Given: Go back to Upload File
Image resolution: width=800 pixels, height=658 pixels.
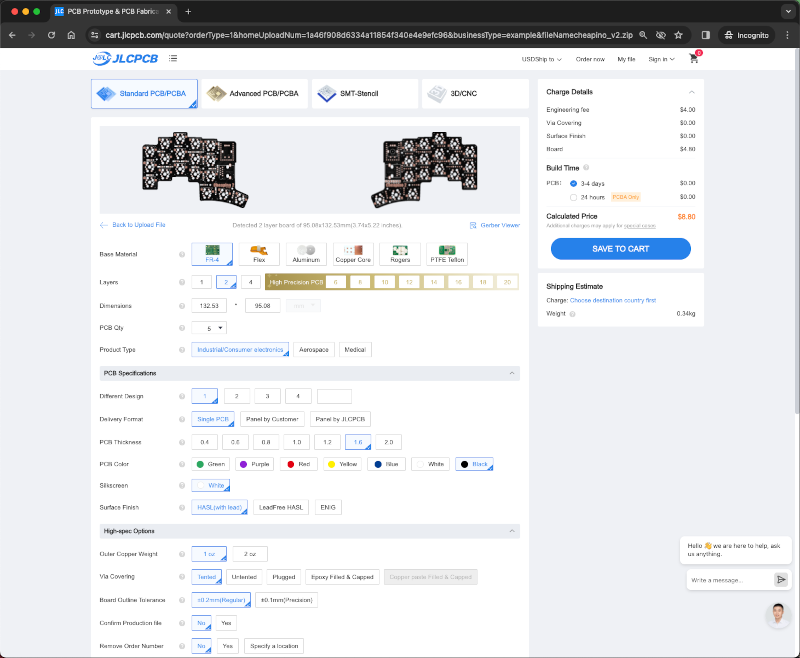Looking at the screenshot, I should (x=133, y=225).
